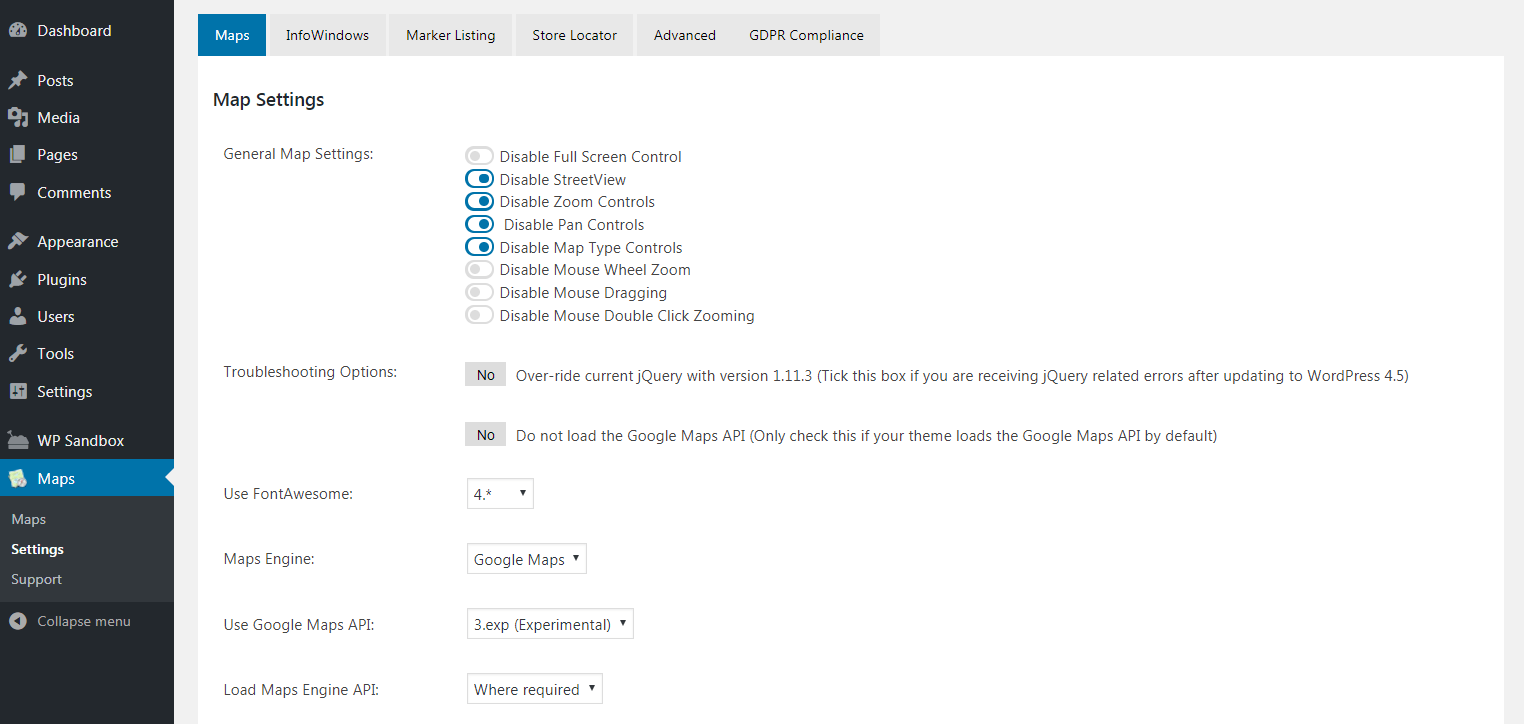Click the Users person icon

pyautogui.click(x=18, y=316)
